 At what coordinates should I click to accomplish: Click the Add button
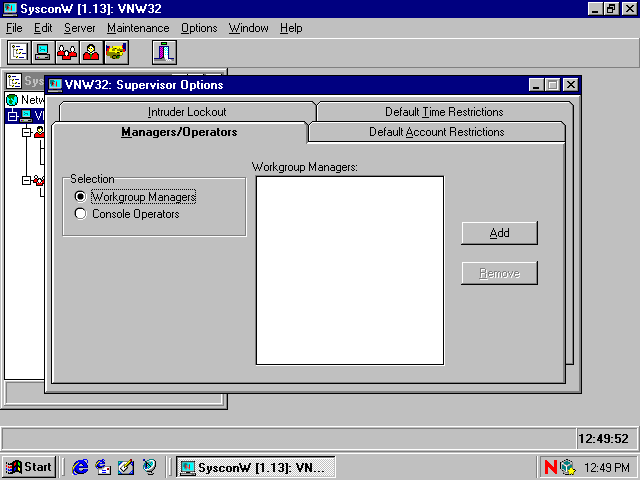pos(499,233)
